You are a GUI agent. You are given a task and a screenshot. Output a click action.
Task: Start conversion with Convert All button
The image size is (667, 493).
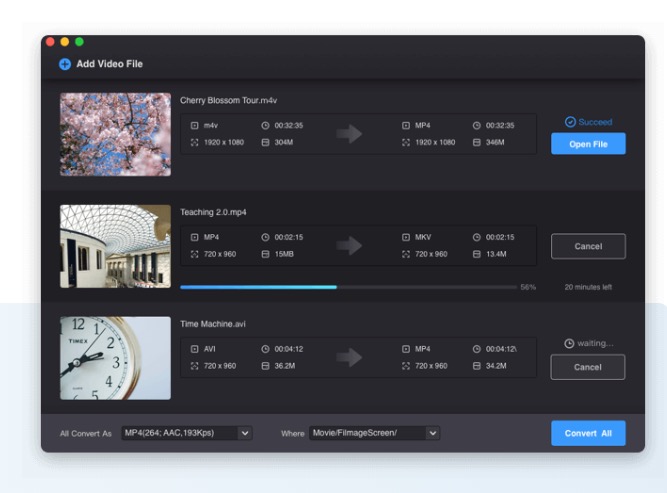pos(588,433)
